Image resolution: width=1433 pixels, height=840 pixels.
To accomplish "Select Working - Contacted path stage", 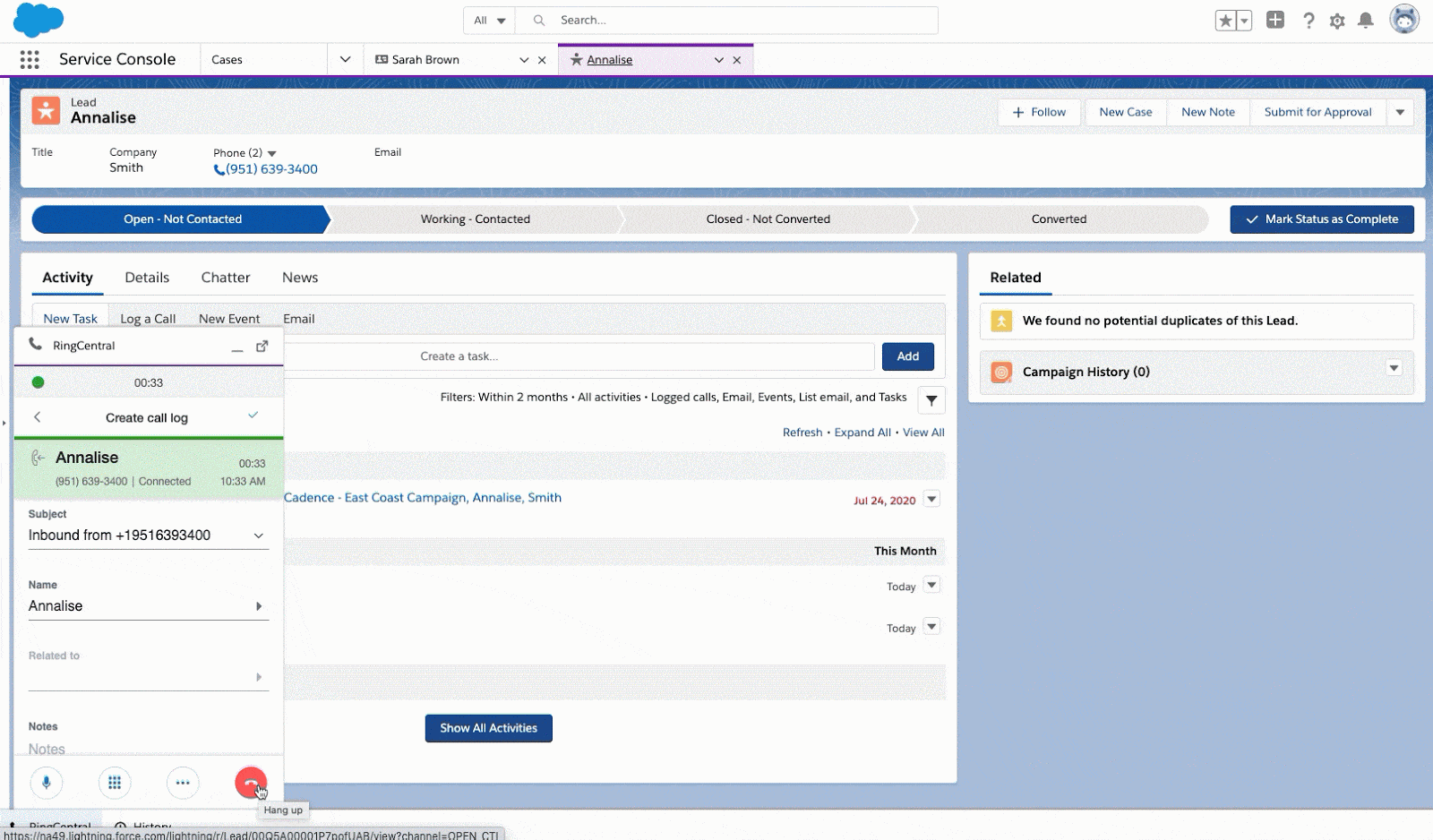I will 475,219.
